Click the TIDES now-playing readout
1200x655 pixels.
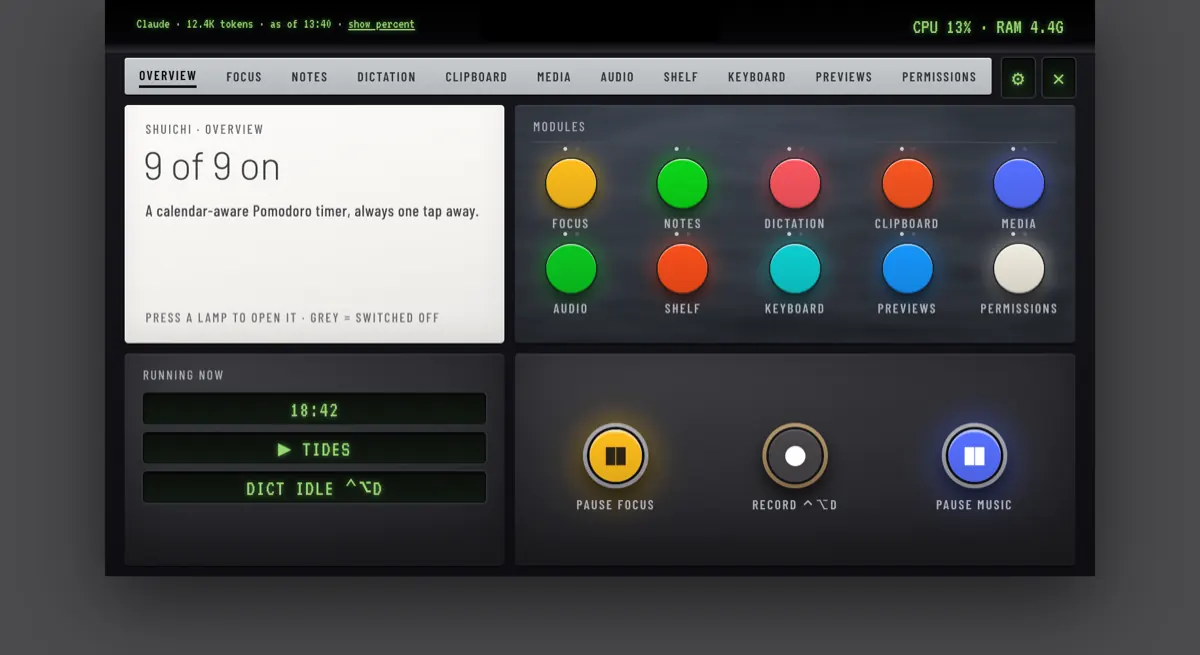[315, 449]
